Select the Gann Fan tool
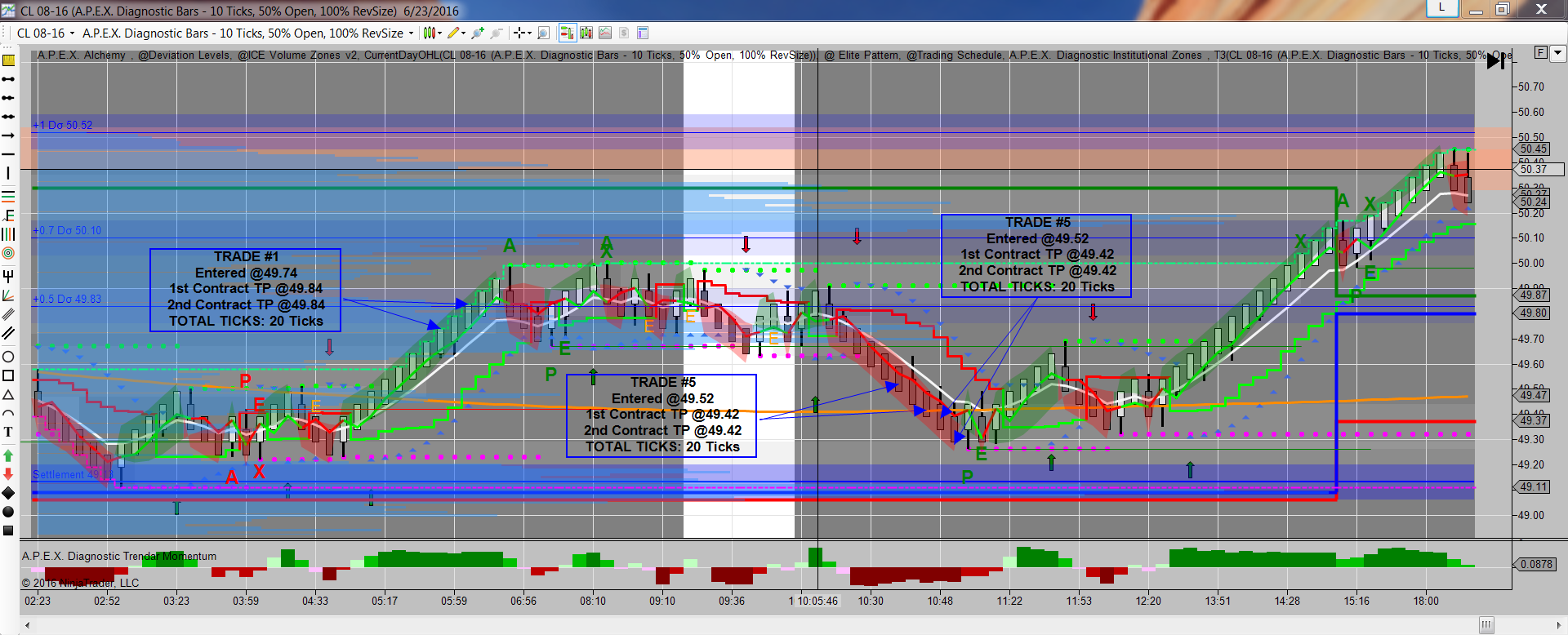 (x=8, y=295)
